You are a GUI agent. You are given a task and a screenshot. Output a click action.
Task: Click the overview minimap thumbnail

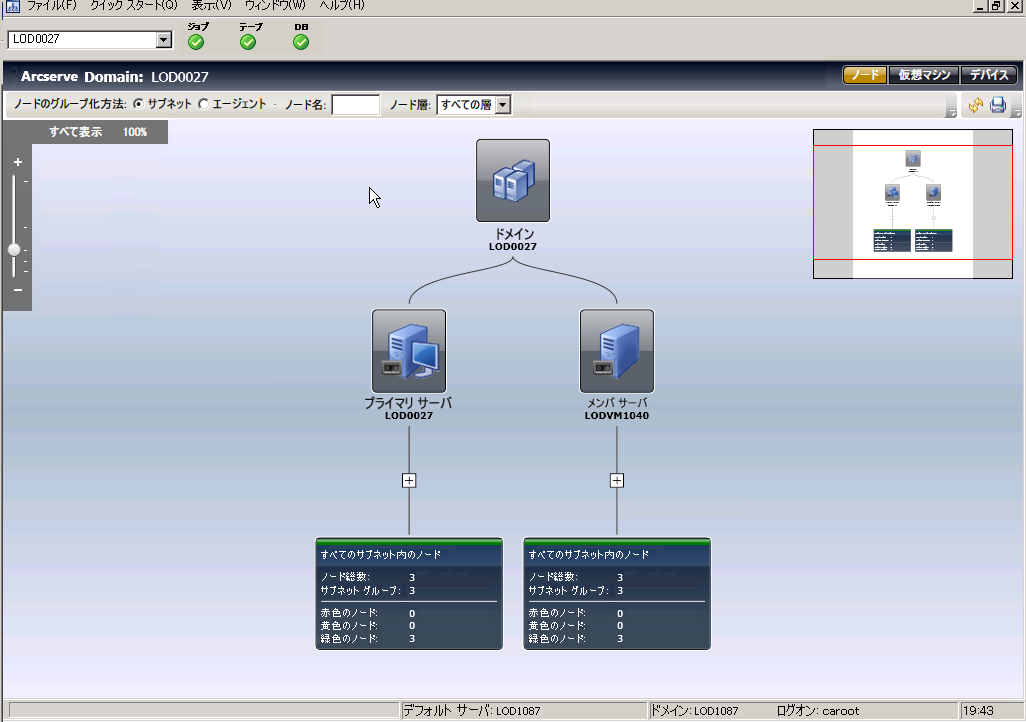(x=913, y=204)
